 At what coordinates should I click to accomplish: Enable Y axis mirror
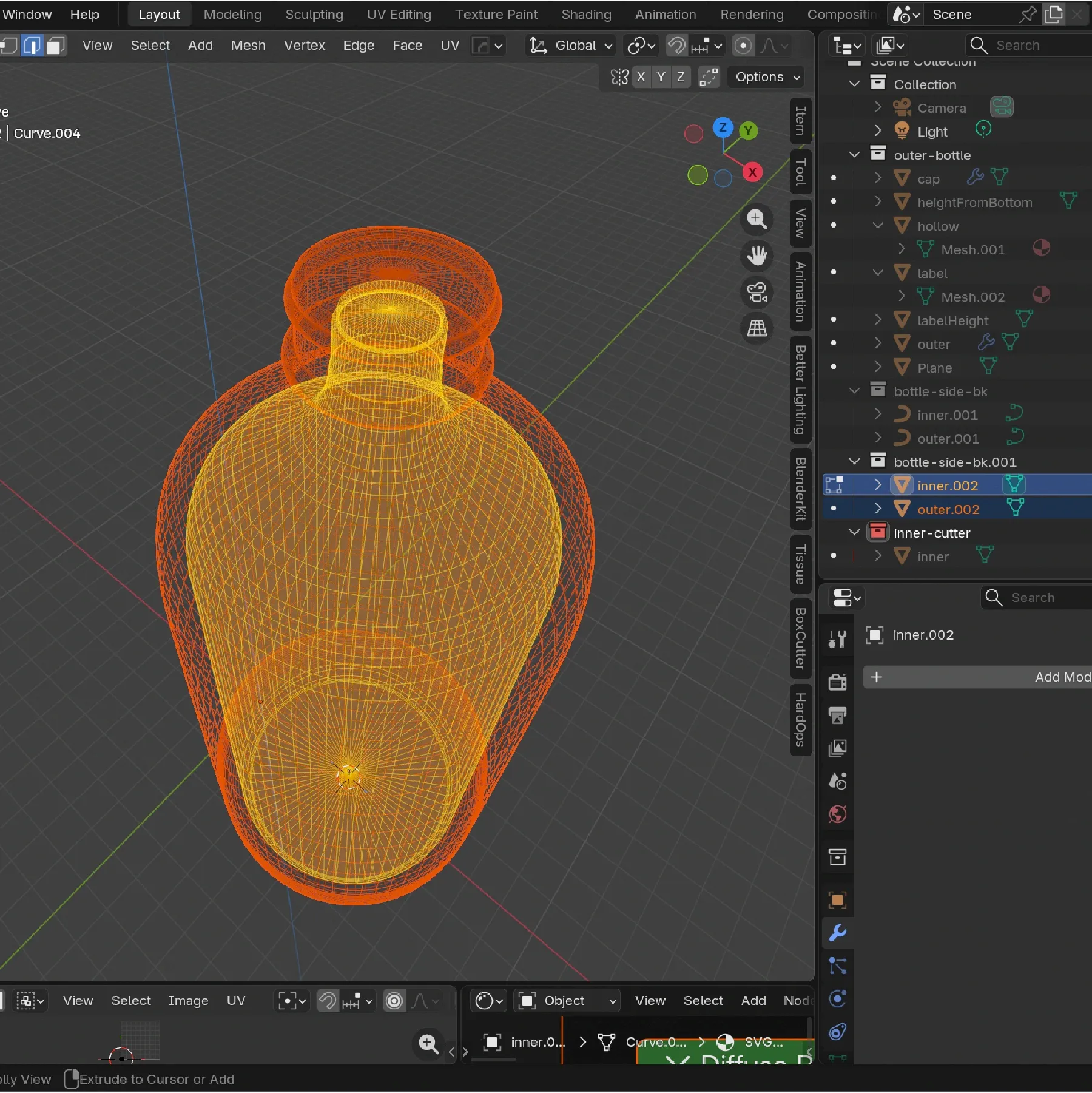click(661, 77)
